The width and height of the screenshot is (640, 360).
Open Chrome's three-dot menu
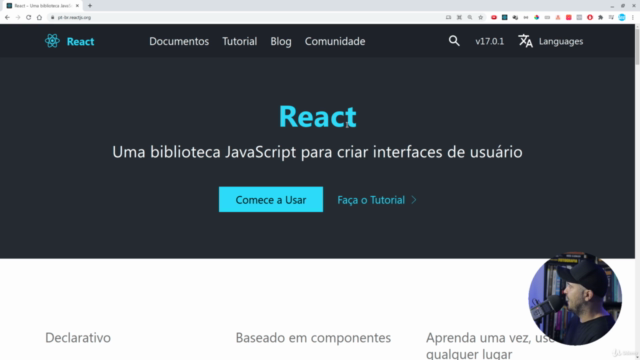[x=633, y=17]
